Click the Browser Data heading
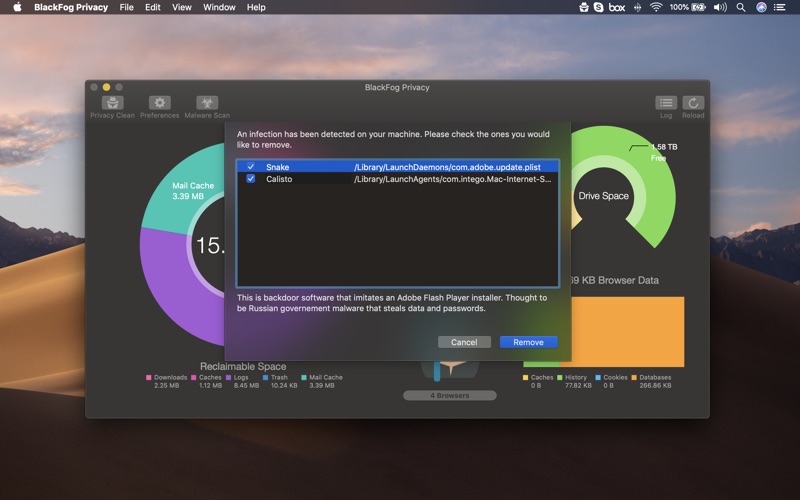Screen dimensions: 800x500 614,280
